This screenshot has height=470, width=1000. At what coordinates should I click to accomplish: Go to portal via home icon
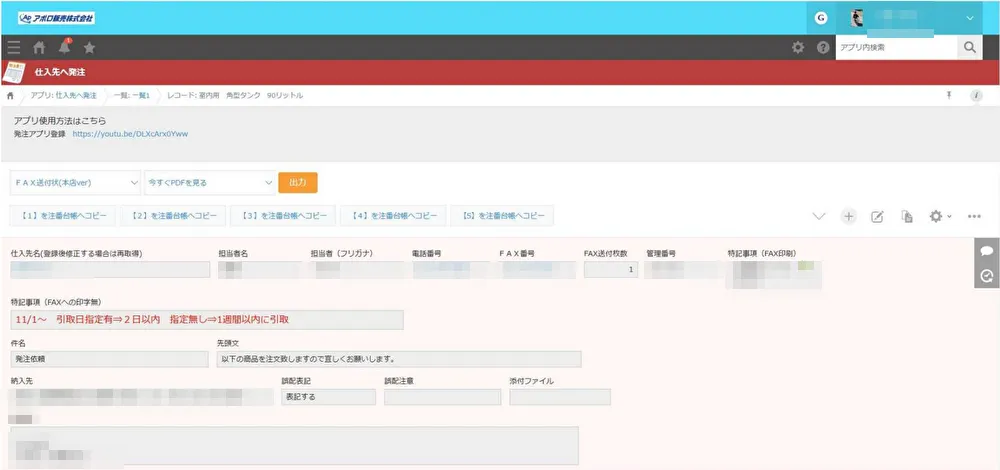point(39,47)
